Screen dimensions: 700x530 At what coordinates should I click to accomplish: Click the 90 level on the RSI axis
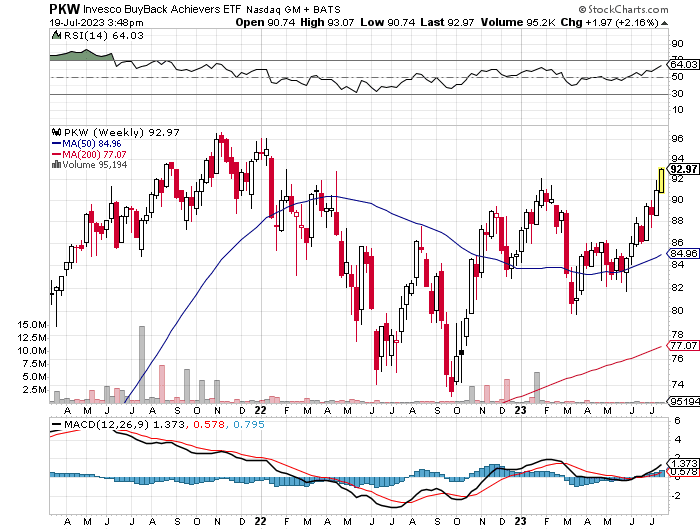pyautogui.click(x=677, y=43)
